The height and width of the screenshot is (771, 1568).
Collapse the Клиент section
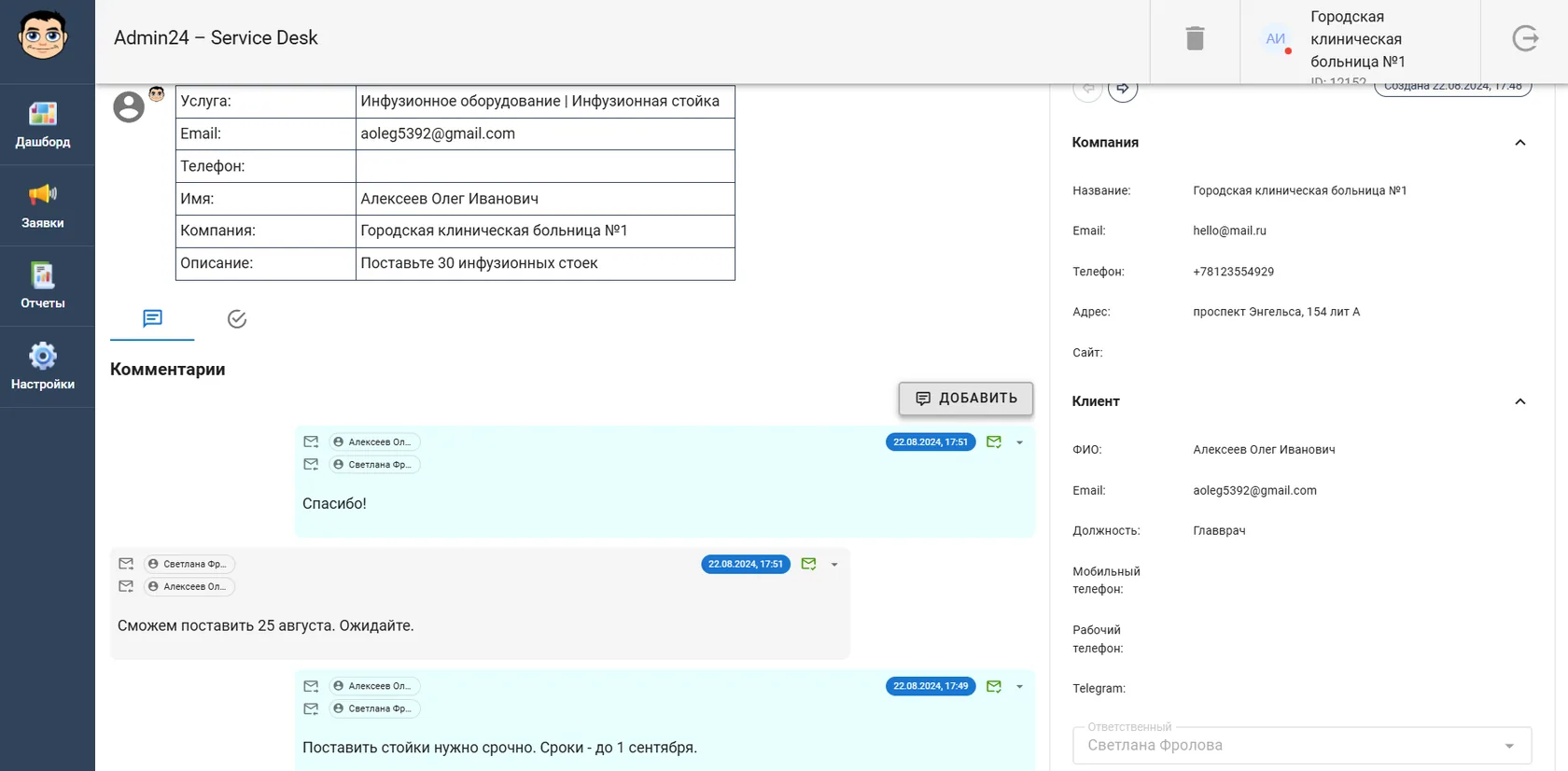pyautogui.click(x=1519, y=401)
